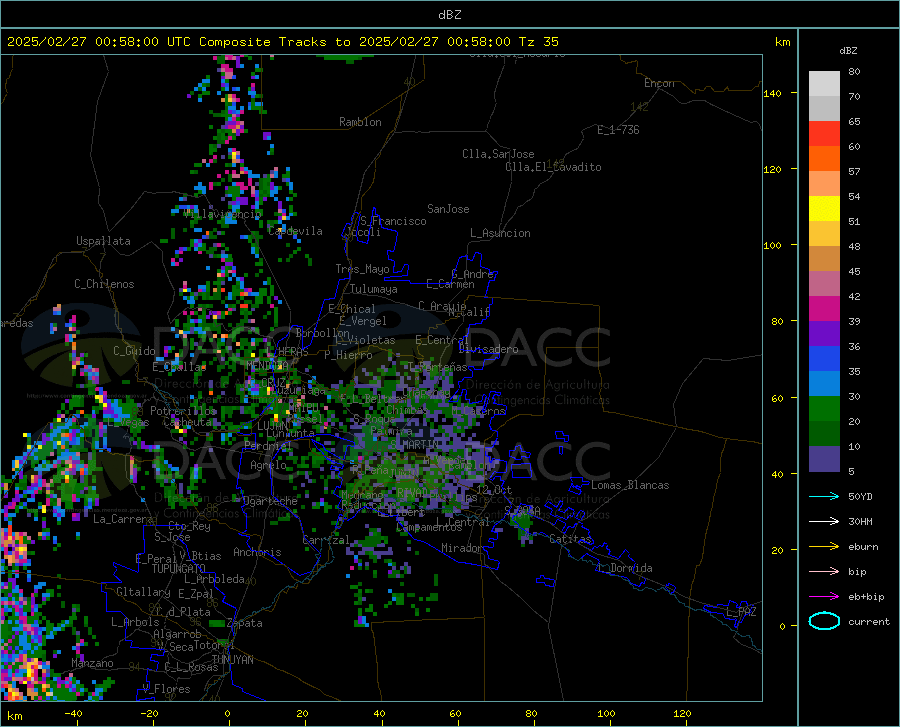Click the Ugarteche place label
The image size is (900, 727).
pos(271,500)
